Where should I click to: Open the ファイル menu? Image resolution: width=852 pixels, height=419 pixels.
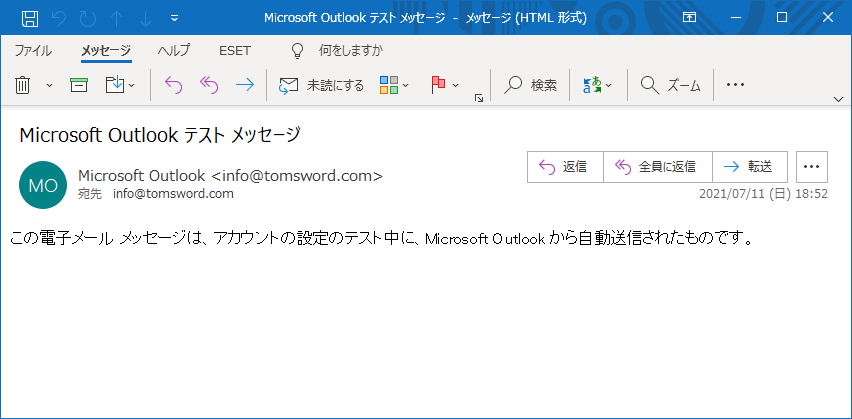[33, 51]
